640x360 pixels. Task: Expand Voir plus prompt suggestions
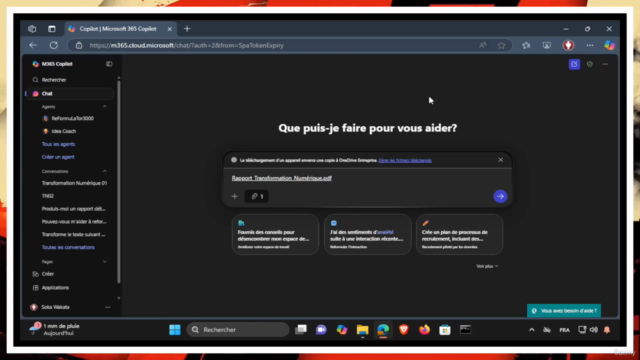487,266
